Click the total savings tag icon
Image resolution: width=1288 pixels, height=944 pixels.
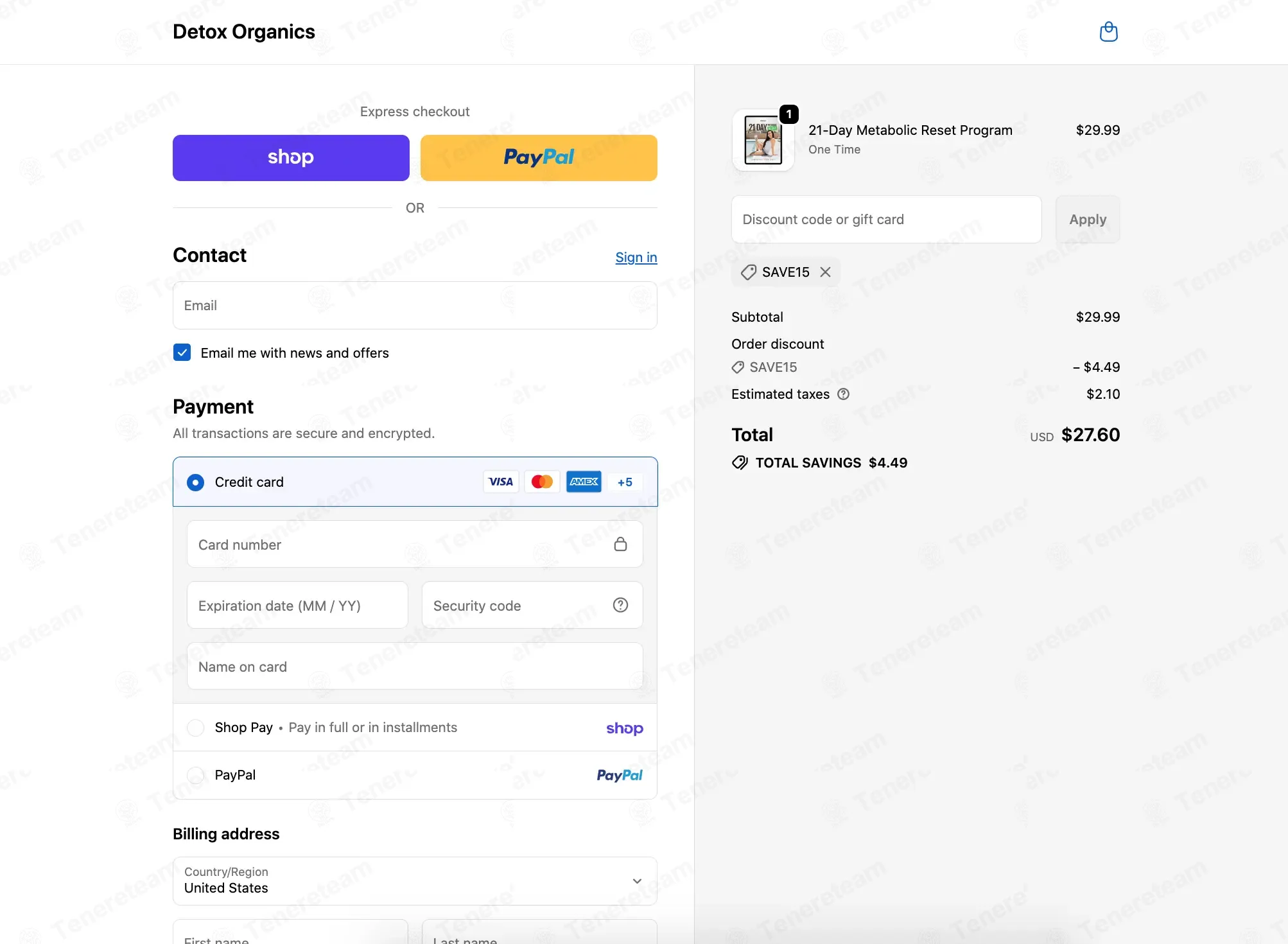click(740, 463)
